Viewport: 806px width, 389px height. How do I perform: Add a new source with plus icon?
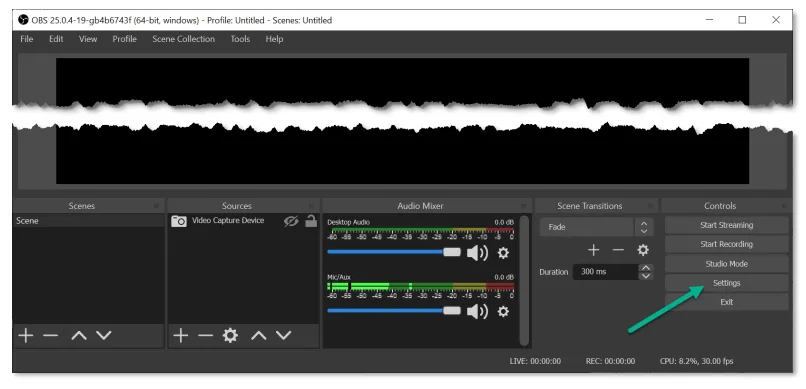180,336
